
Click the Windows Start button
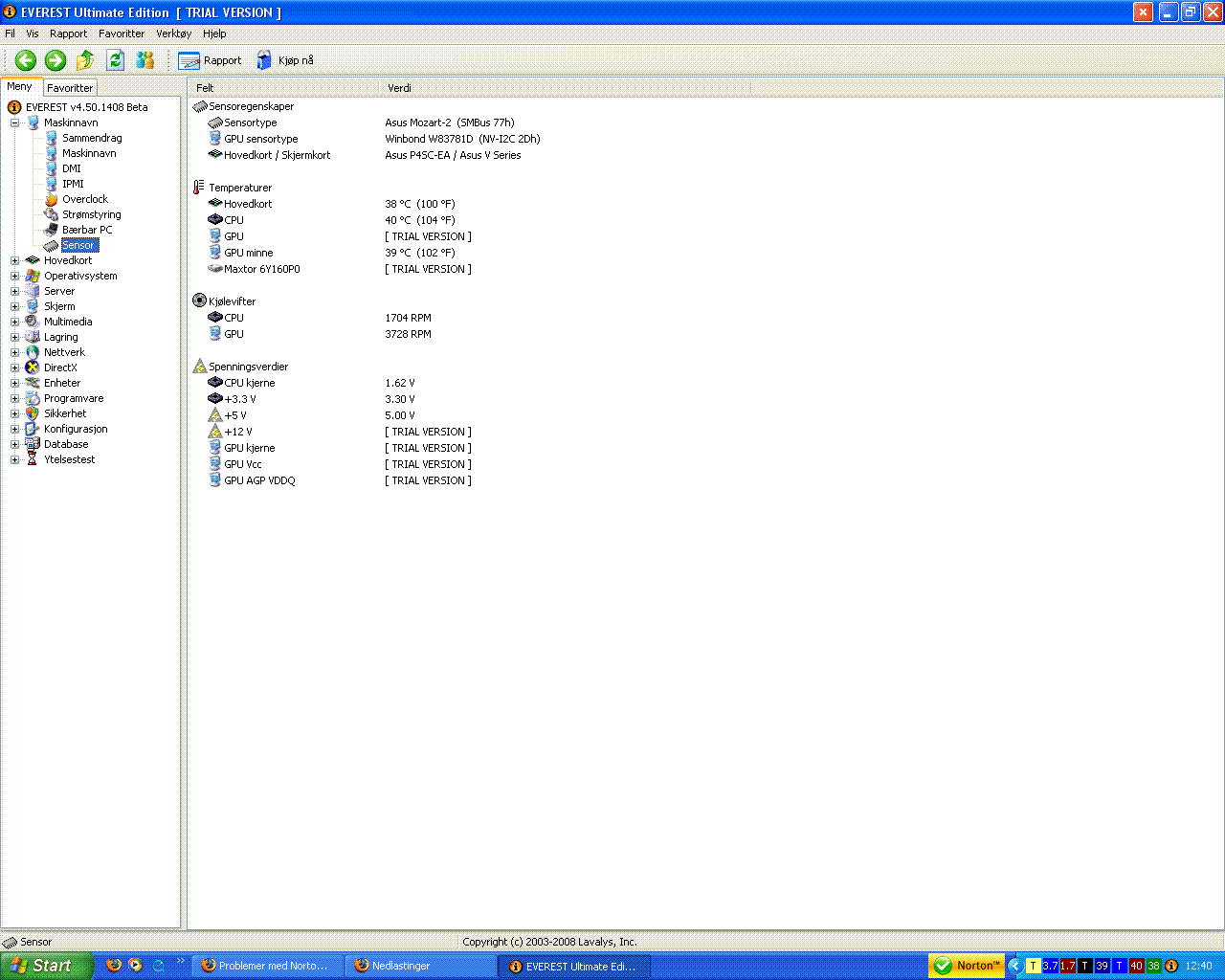tap(46, 966)
